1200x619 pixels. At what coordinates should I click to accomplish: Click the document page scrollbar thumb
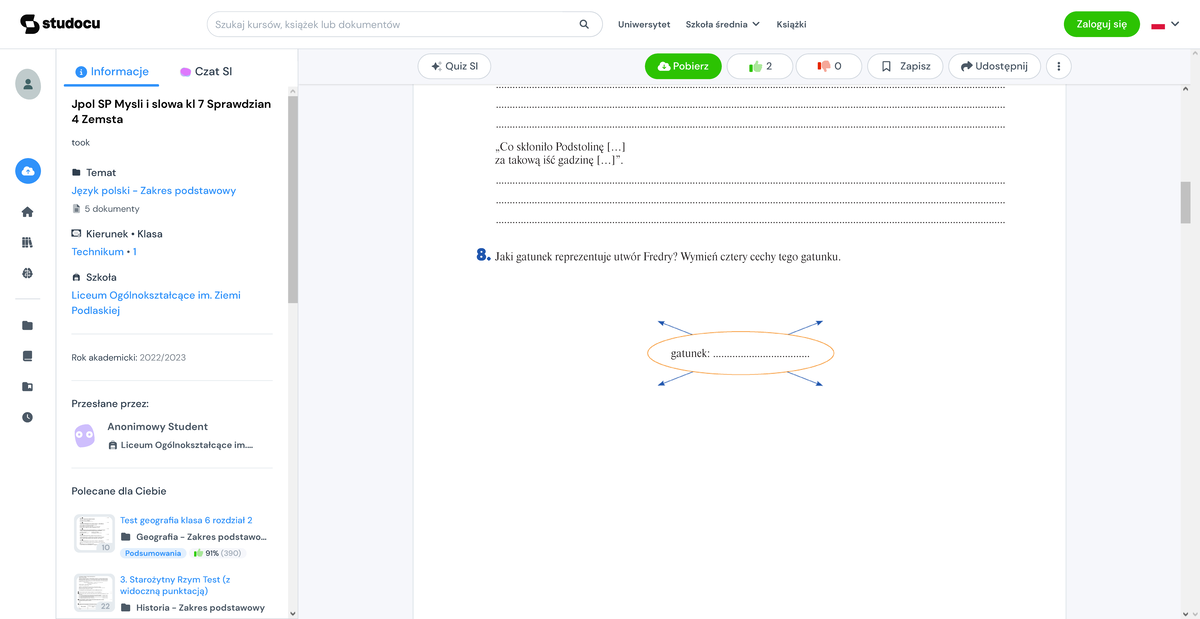pyautogui.click(x=1186, y=202)
